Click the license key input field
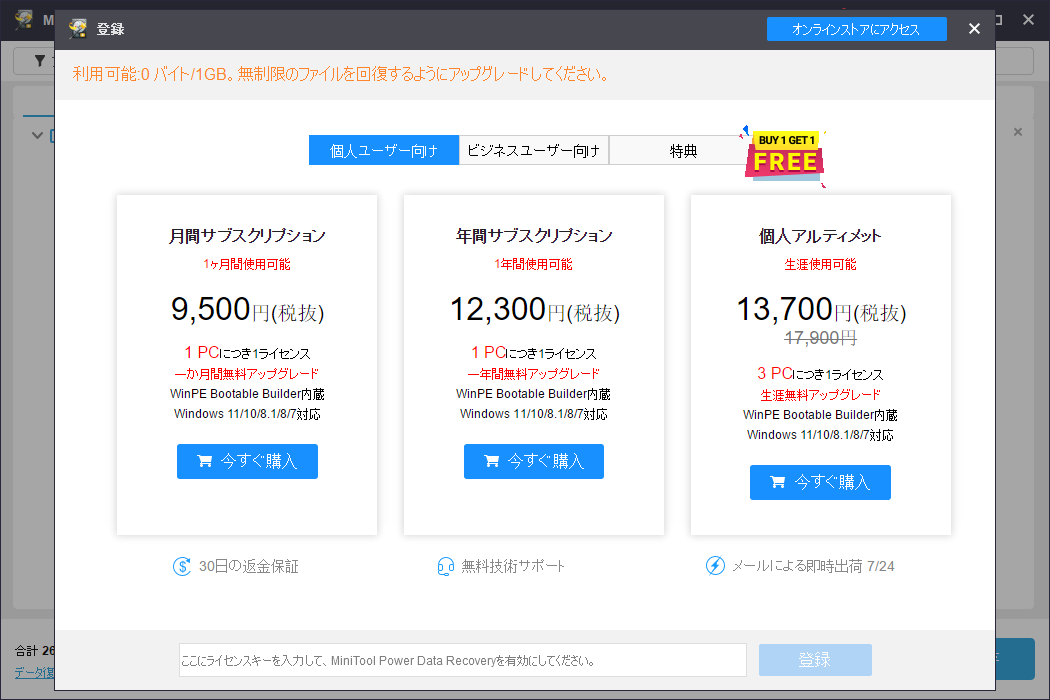1050x700 pixels. point(462,660)
